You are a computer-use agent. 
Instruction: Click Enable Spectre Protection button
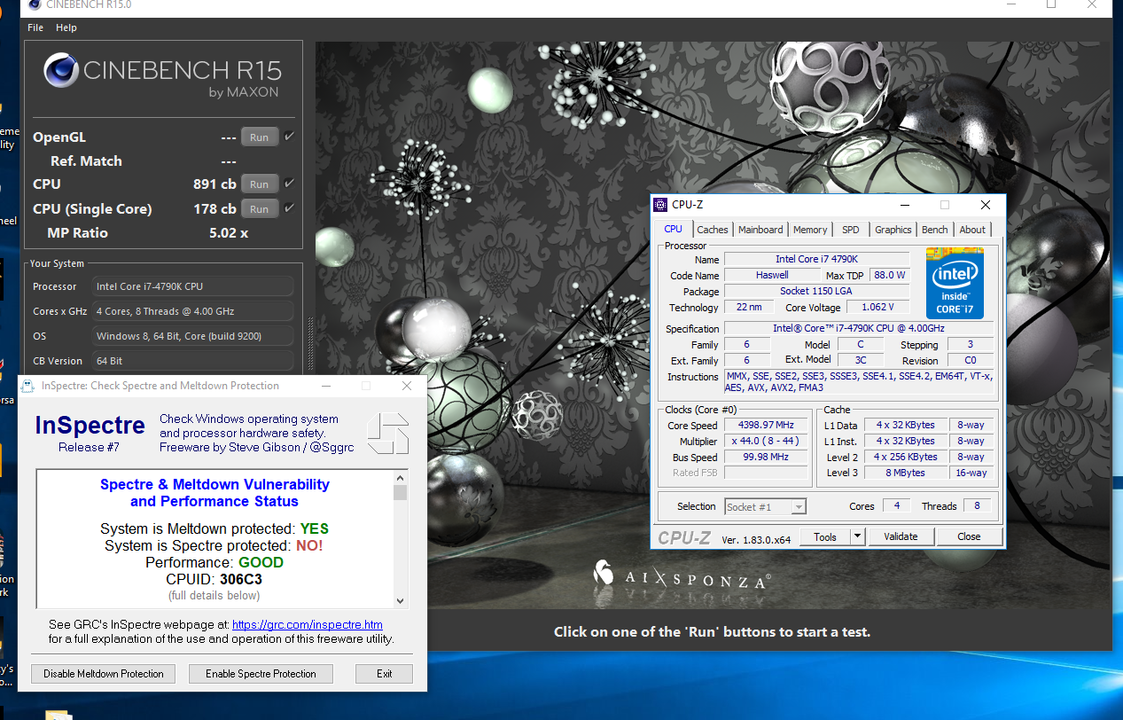(x=261, y=673)
